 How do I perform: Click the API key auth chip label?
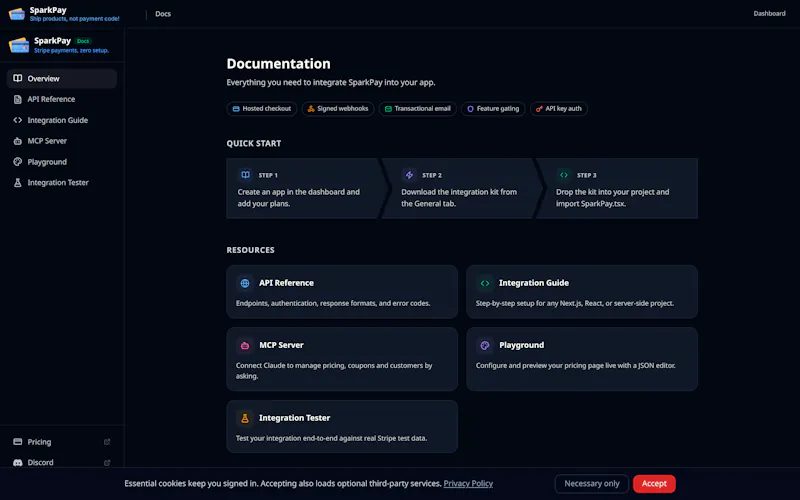tap(563, 109)
